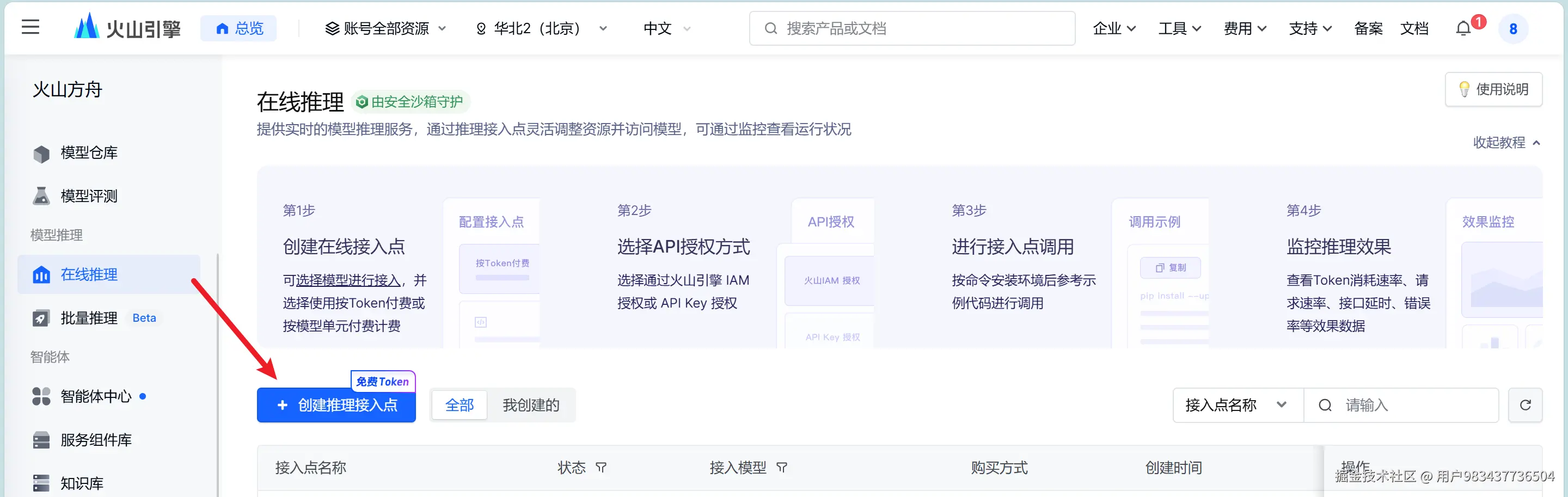
Task: Click the 模型评测 flask icon
Action: coord(41,196)
